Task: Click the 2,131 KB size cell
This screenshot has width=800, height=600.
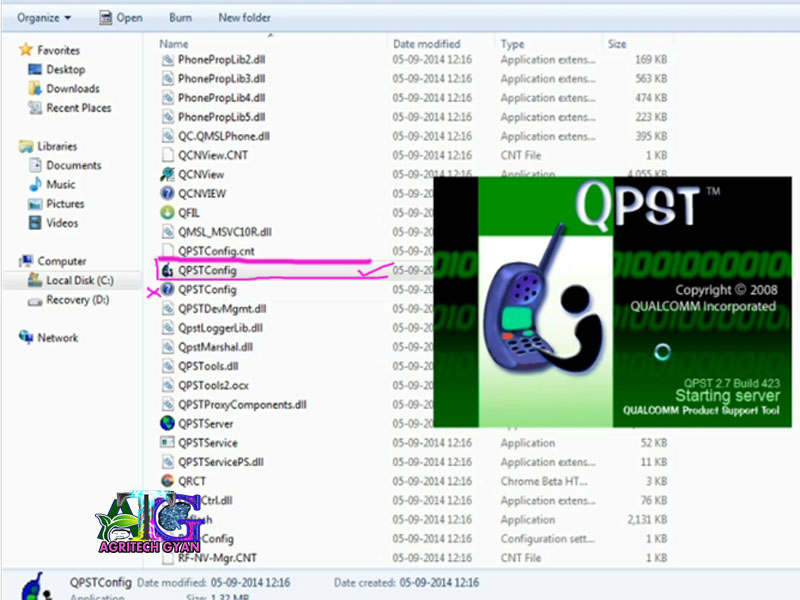Action: coord(647,520)
